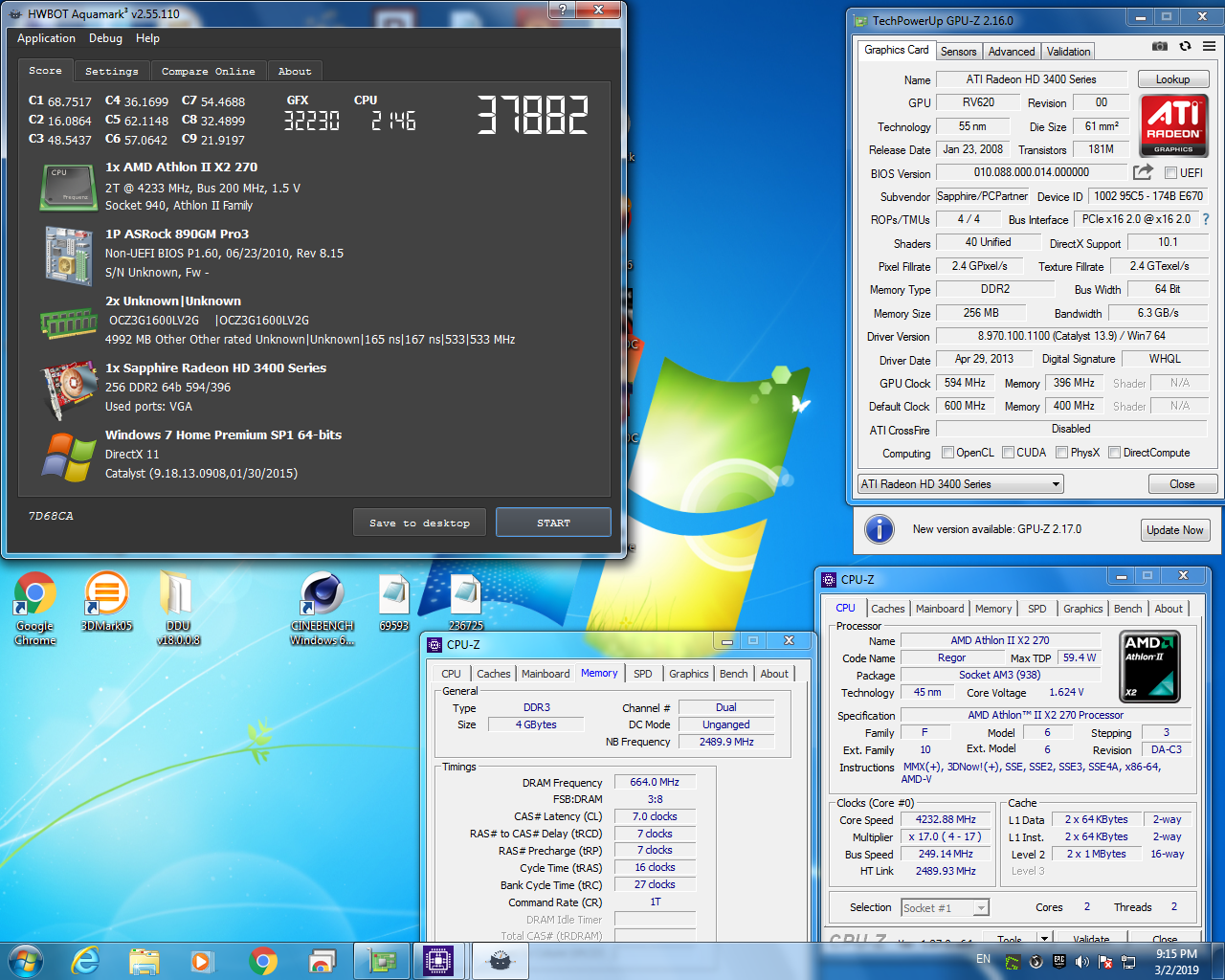The image size is (1225, 980).
Task: Click the Action Center flag tray icon
Action: point(1105,961)
